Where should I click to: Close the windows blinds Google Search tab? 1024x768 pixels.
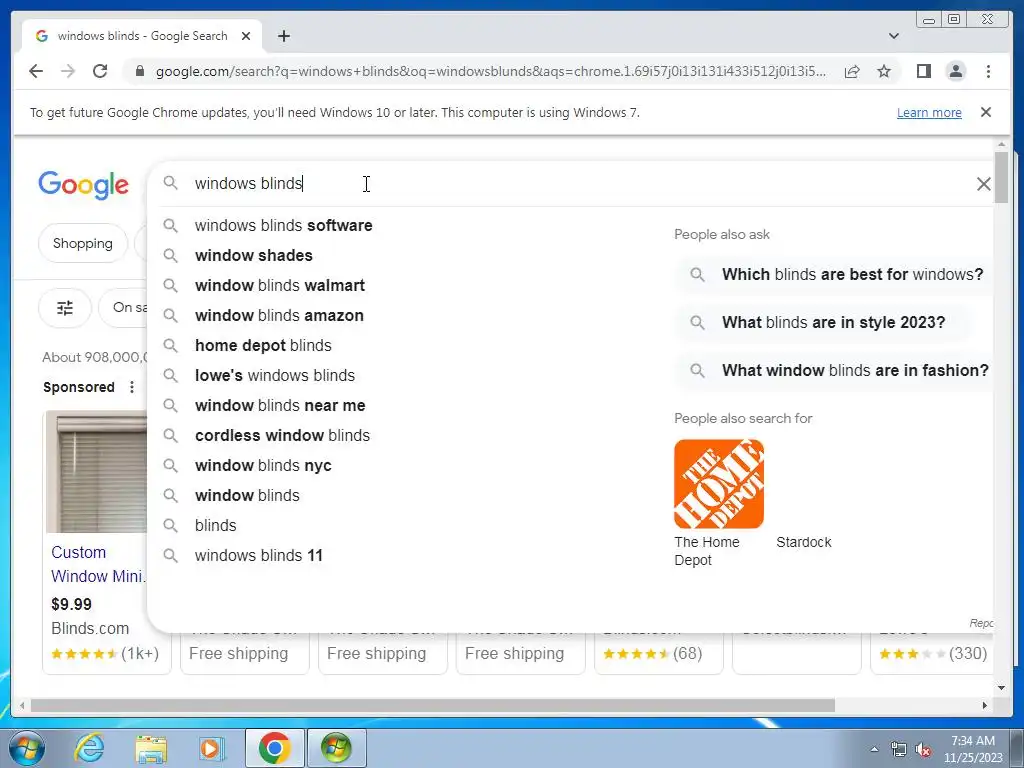tap(246, 36)
